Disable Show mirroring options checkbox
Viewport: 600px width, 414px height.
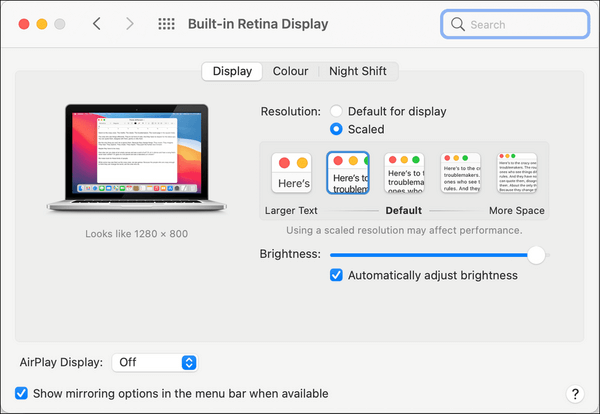(22, 394)
